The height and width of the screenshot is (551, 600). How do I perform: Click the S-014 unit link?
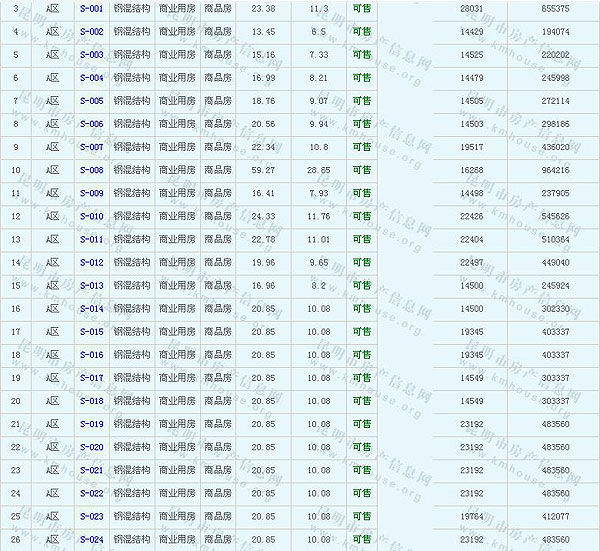pyautogui.click(x=91, y=309)
